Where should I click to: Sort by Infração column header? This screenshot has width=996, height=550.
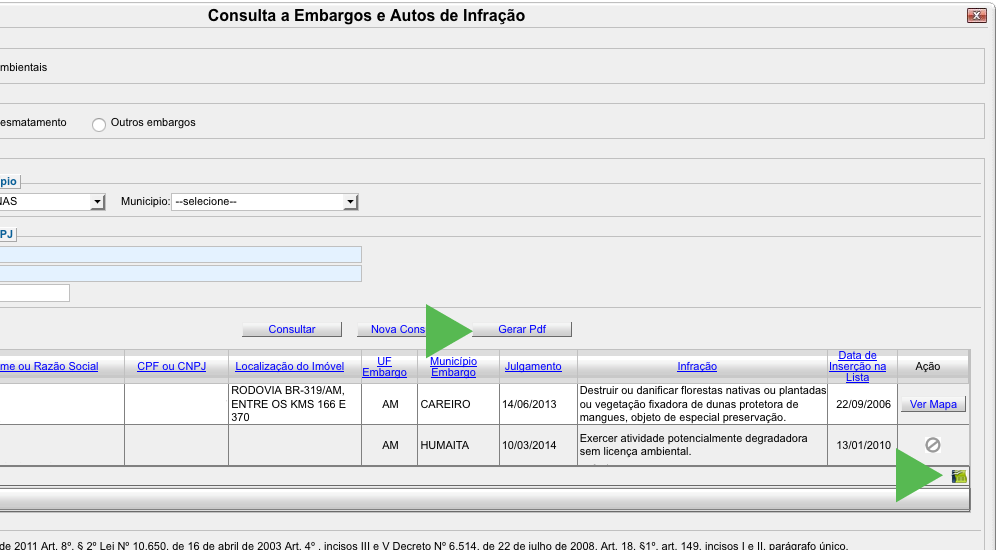click(x=697, y=366)
